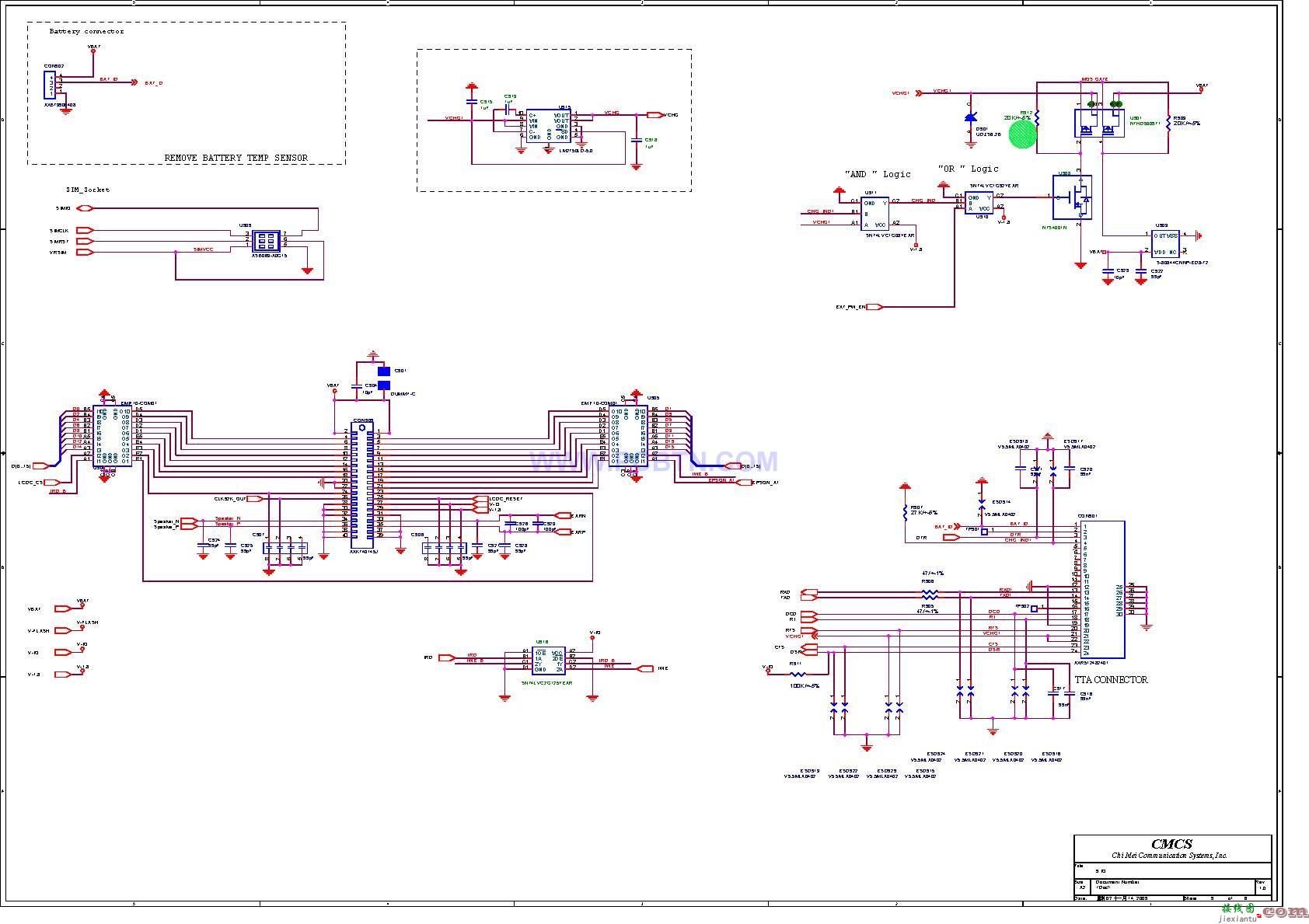This screenshot has width=1309, height=924.
Task: Select the AND gate chip U511
Action: (875, 213)
